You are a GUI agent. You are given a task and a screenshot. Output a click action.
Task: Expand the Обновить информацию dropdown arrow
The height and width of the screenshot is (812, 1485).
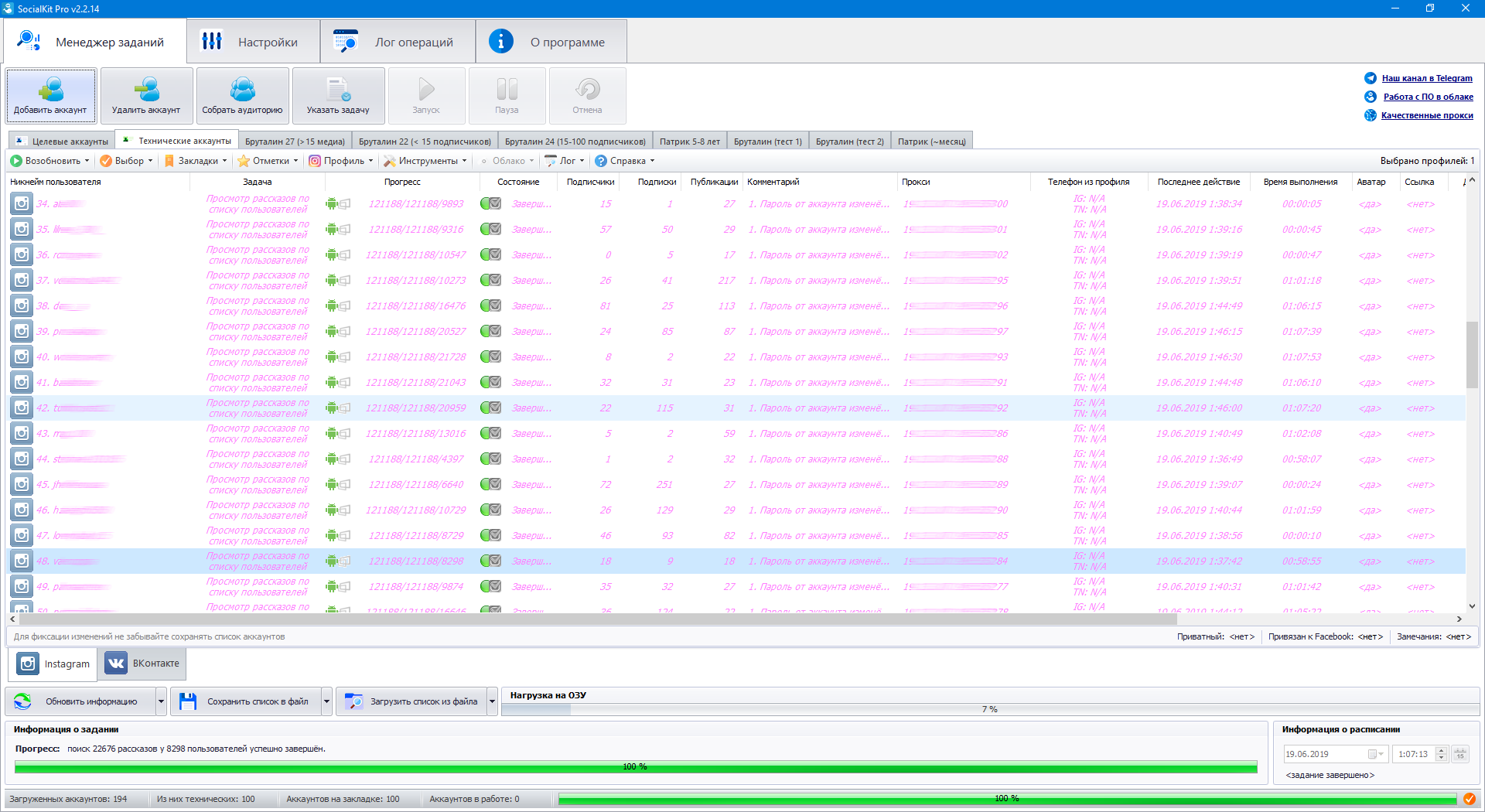[161, 701]
